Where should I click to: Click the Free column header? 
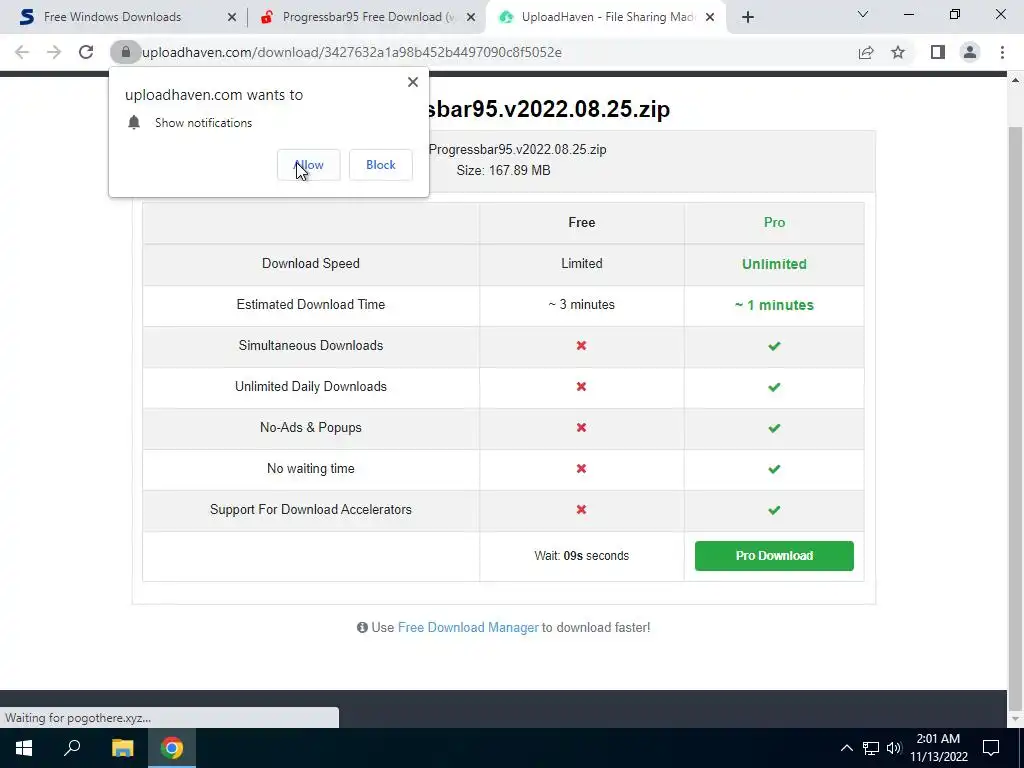point(582,223)
